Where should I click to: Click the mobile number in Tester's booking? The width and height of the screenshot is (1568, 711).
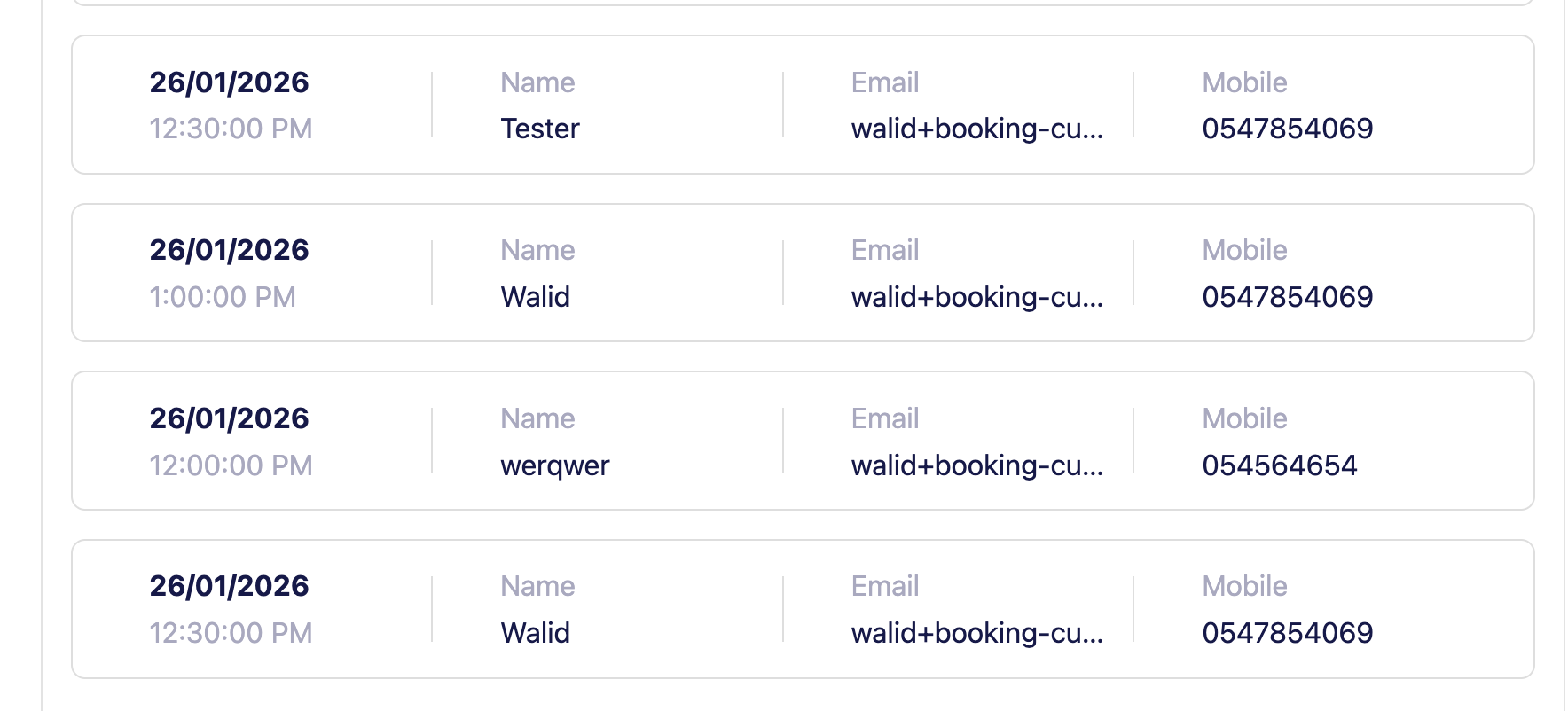(x=1287, y=129)
